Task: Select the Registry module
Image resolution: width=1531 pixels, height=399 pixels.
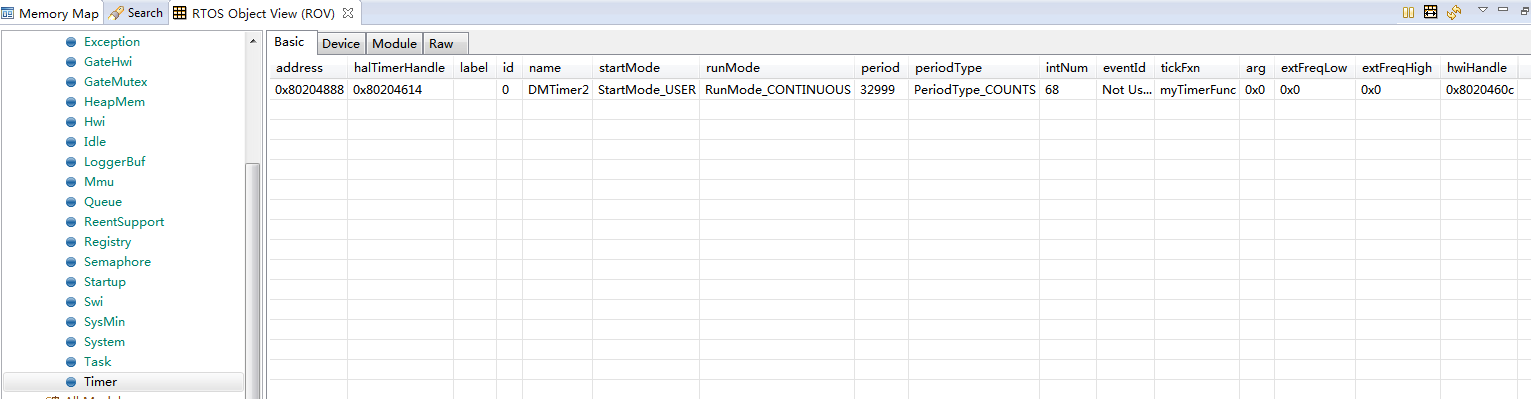Action: [x=107, y=242]
